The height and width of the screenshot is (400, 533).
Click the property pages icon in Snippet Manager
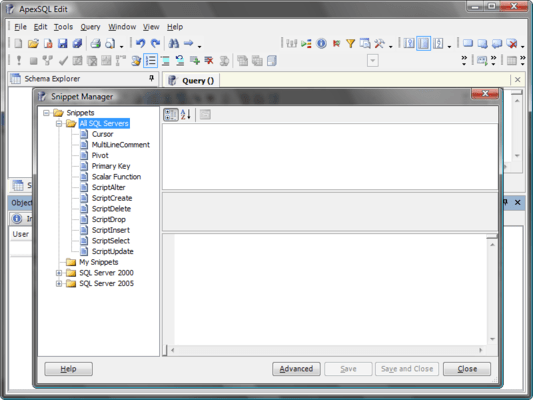[x=205, y=115]
